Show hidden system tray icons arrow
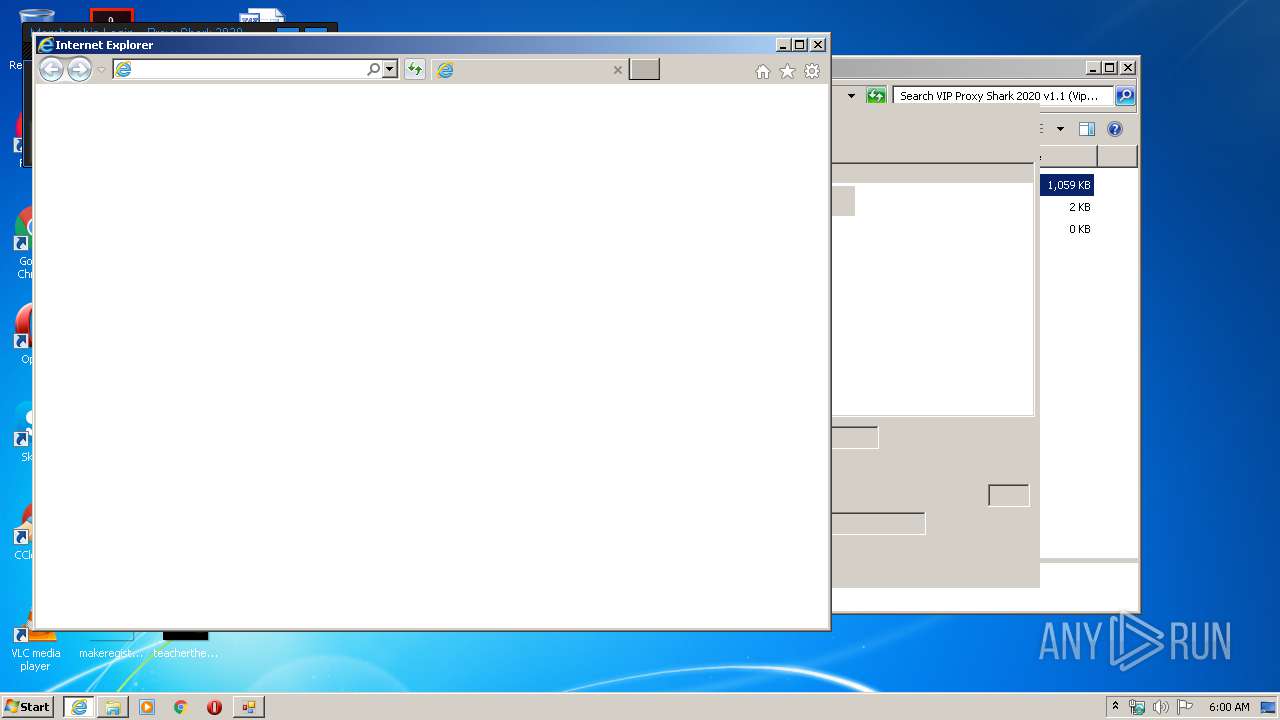 coord(1115,706)
